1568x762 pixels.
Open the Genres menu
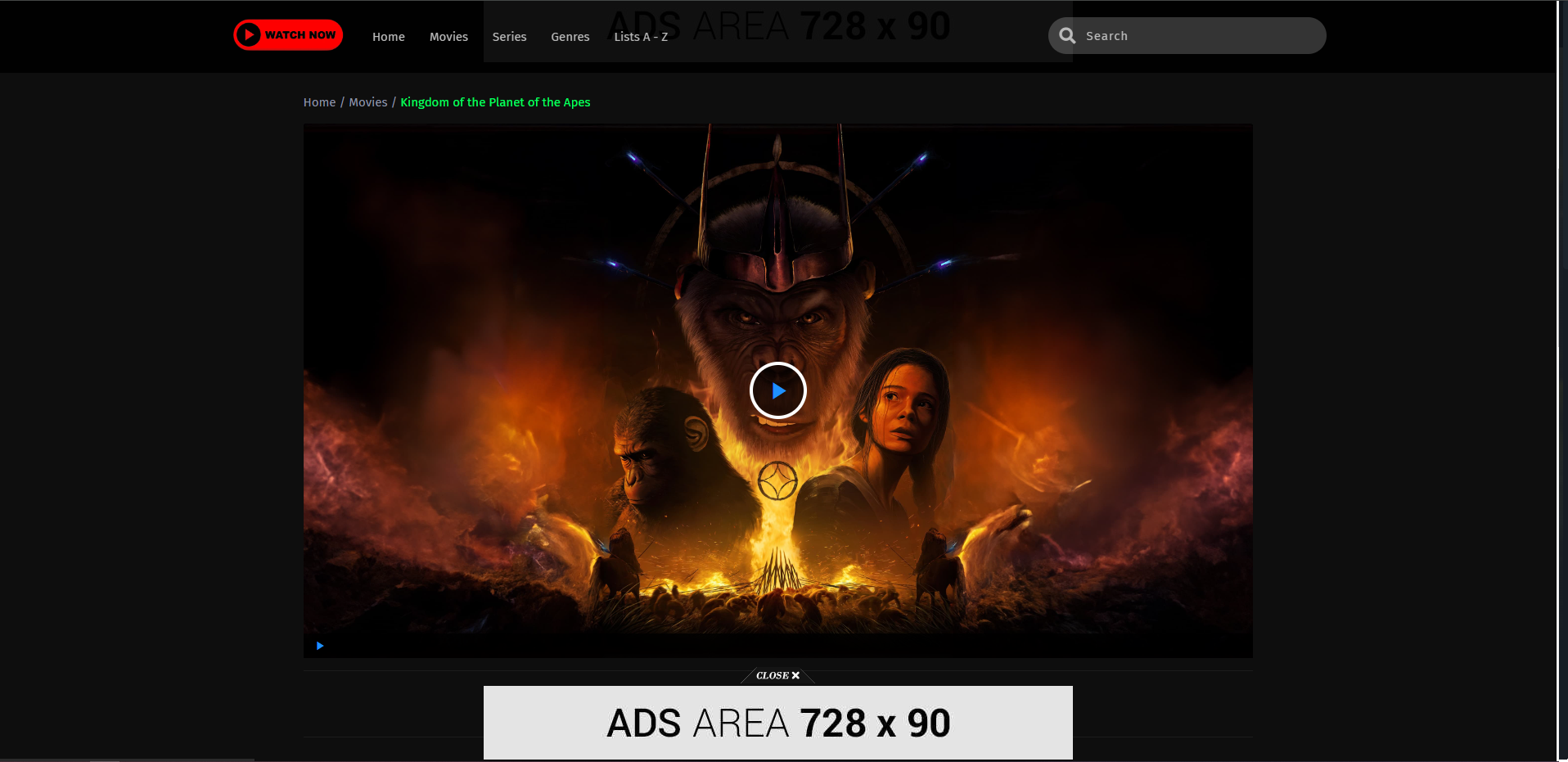point(570,37)
